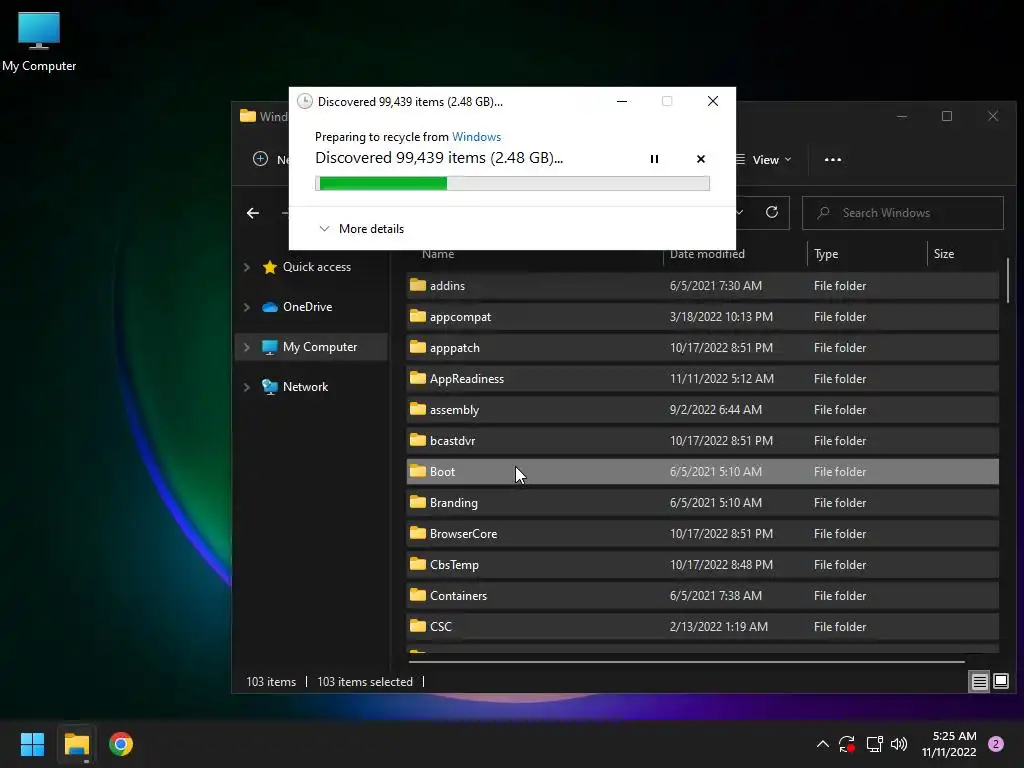Screen dimensions: 1024x768
Task: Select the apppatch folder icon
Action: (418, 347)
